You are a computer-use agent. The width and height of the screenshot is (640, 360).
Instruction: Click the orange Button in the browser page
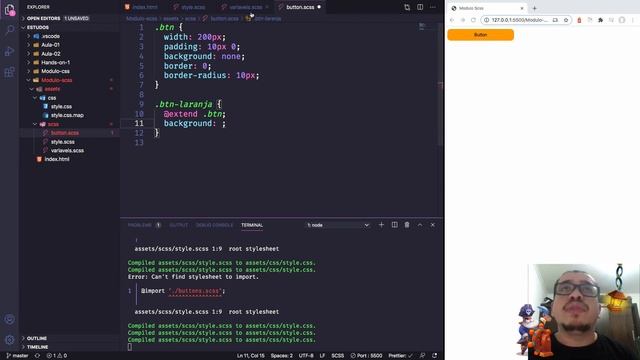coord(480,35)
